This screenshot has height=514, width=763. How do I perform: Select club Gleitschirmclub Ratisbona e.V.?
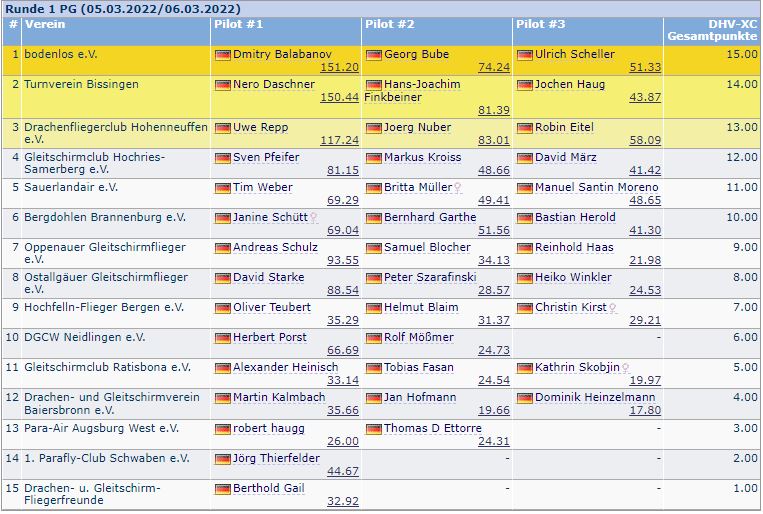107,367
